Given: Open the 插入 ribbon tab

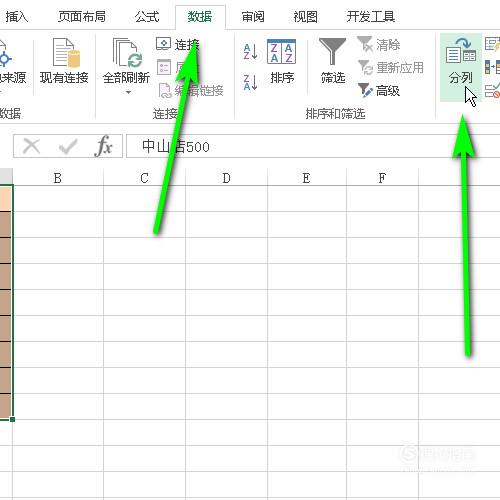Looking at the screenshot, I should point(17,16).
